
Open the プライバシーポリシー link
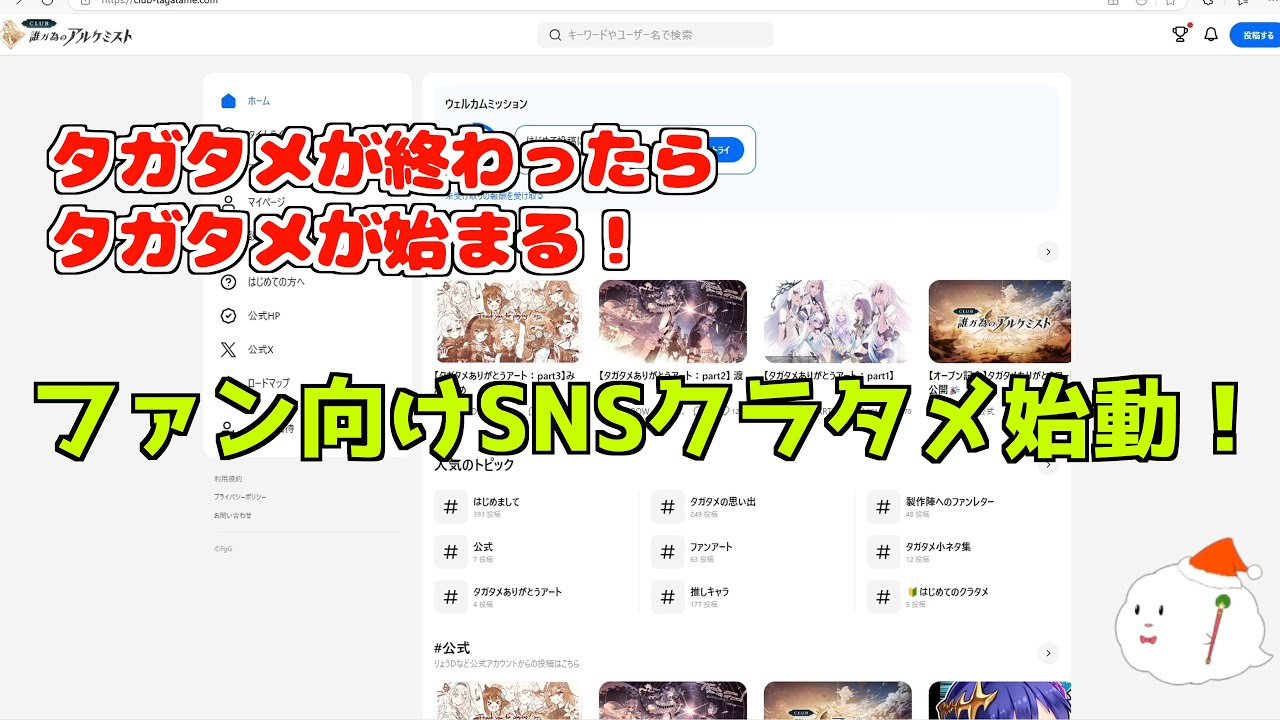[239, 497]
